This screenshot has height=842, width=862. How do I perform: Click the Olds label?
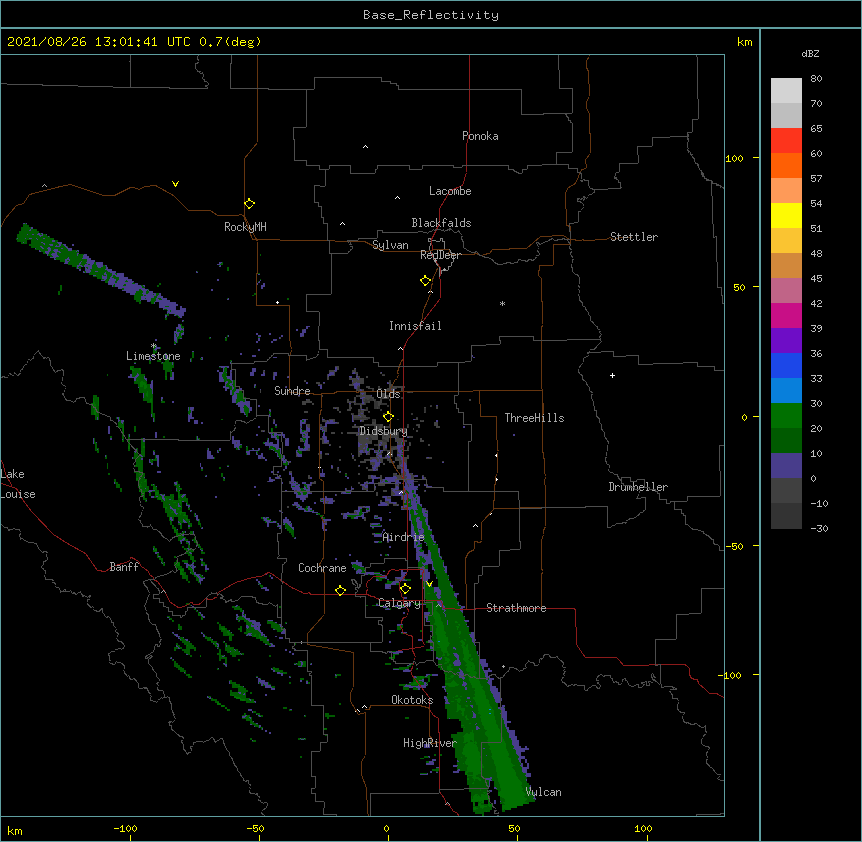[389, 394]
